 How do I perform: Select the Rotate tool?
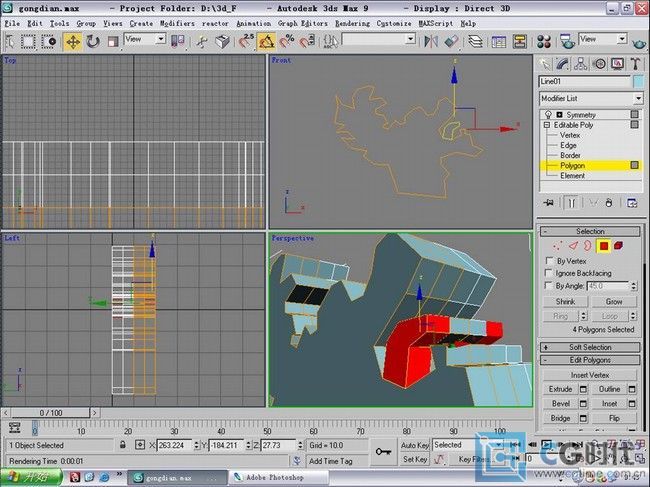(x=93, y=41)
